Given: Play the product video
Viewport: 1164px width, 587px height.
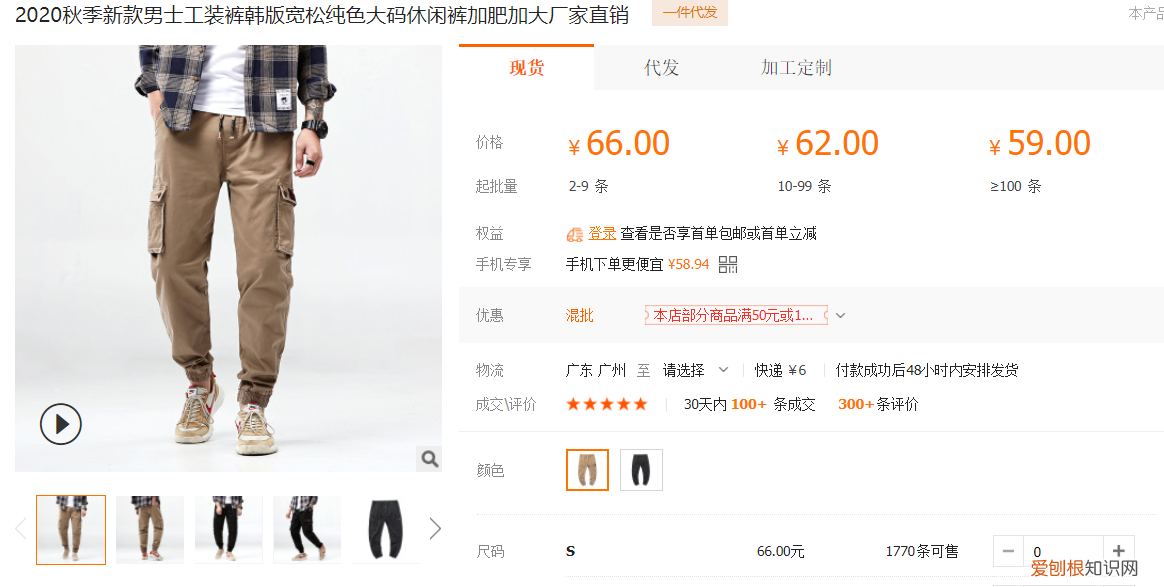Looking at the screenshot, I should [61, 424].
